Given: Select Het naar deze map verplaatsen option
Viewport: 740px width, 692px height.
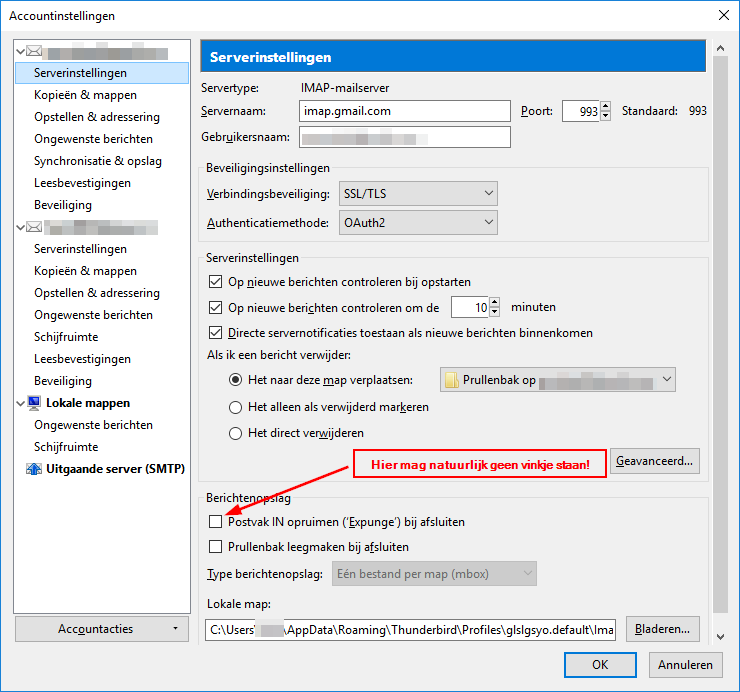Looking at the screenshot, I should (235, 380).
